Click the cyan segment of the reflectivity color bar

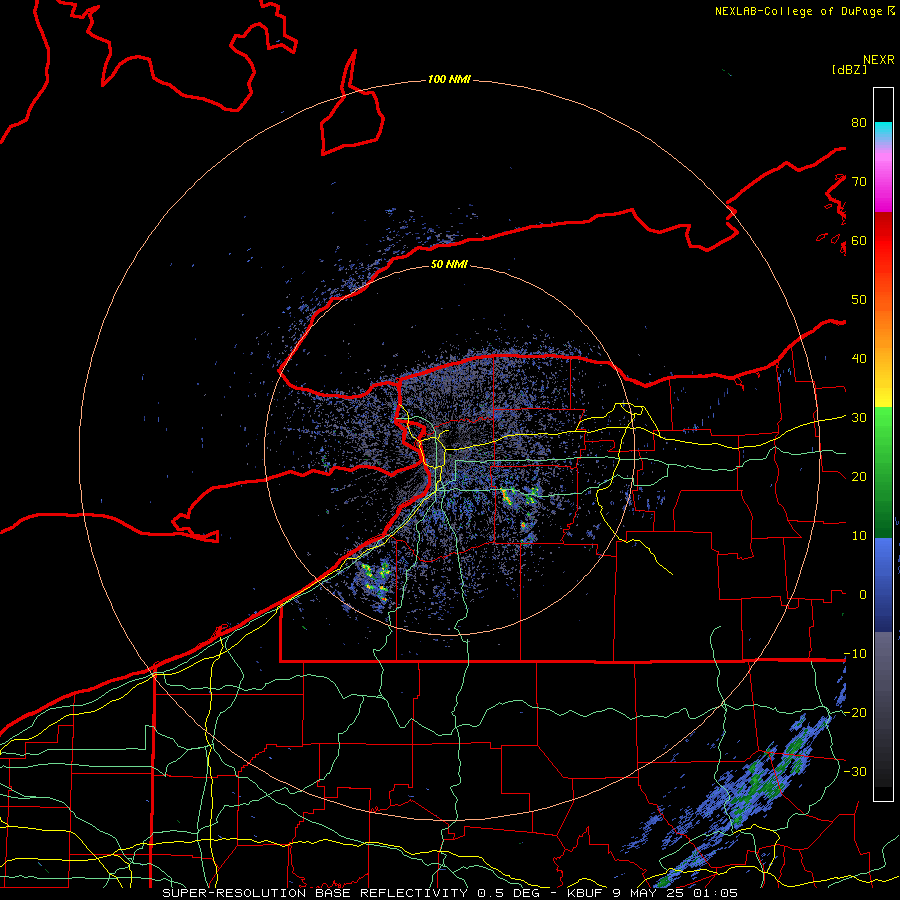(883, 132)
